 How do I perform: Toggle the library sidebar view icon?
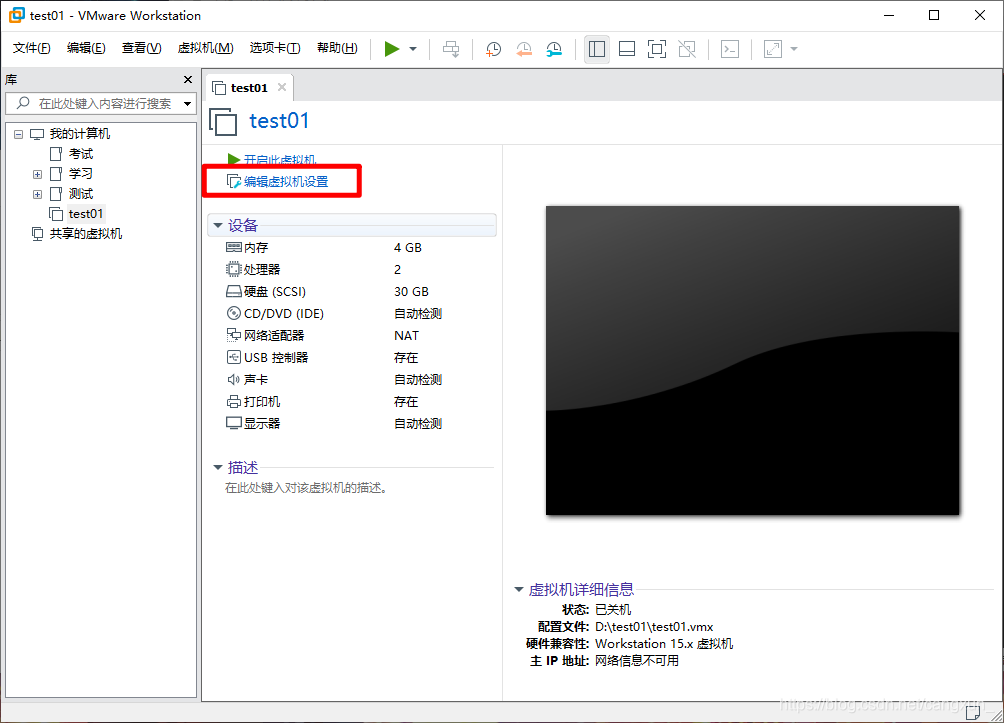point(597,49)
